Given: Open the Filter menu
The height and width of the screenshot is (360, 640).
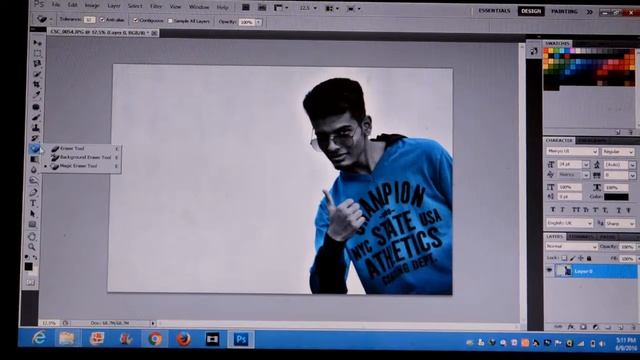Looking at the screenshot, I should tap(156, 6).
